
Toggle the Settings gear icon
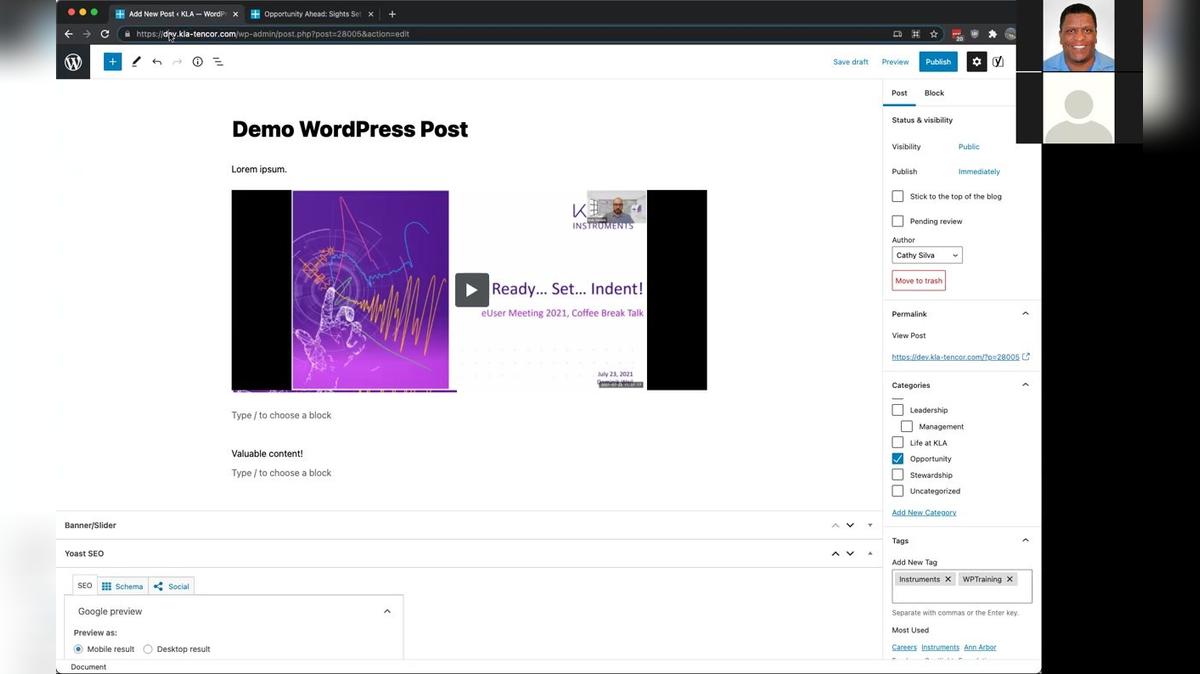(977, 62)
